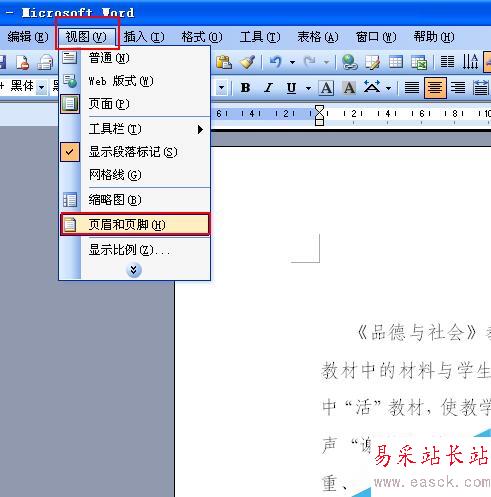491x497 pixels.
Task: Open the 表格(A) menu
Action: click(318, 37)
